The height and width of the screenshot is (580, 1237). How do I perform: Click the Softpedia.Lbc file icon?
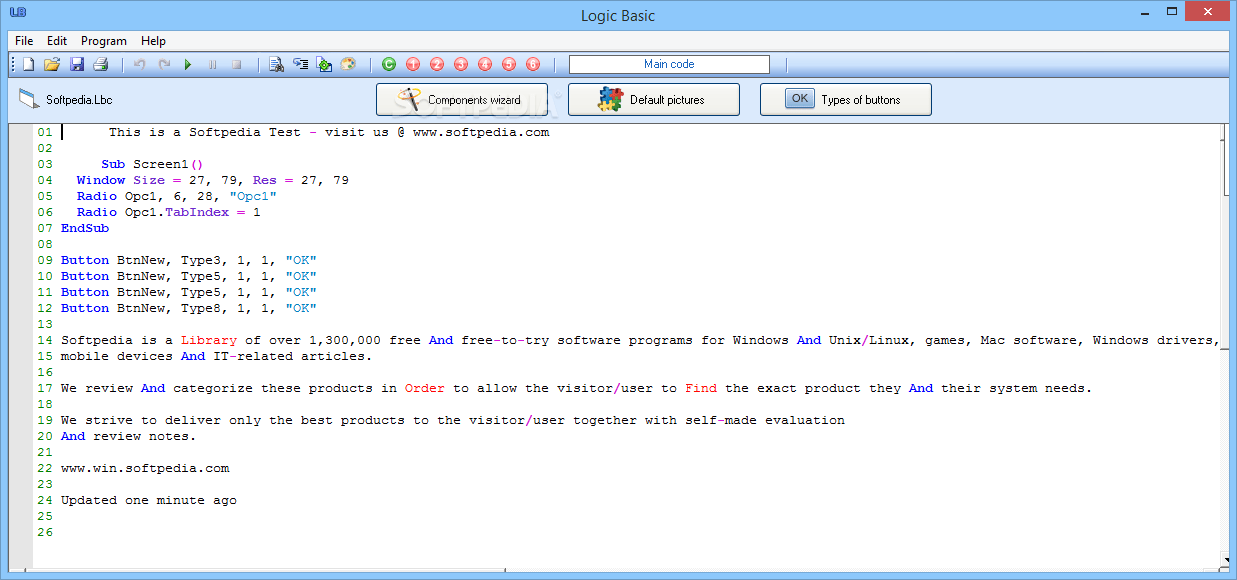pyautogui.click(x=28, y=99)
